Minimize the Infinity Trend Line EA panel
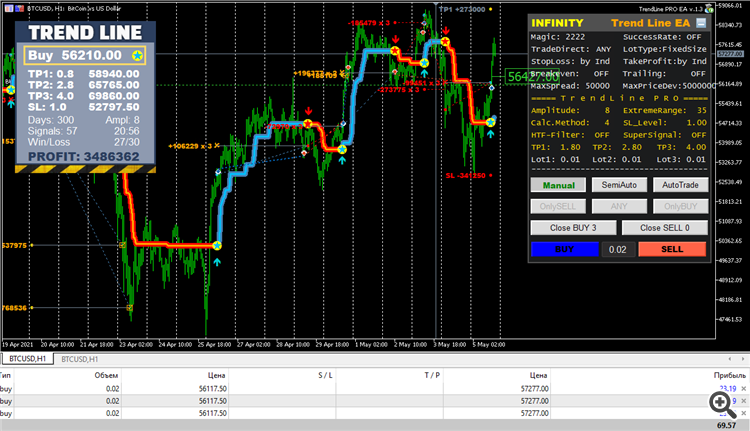Screen dimensions: 750x431 click(701, 23)
